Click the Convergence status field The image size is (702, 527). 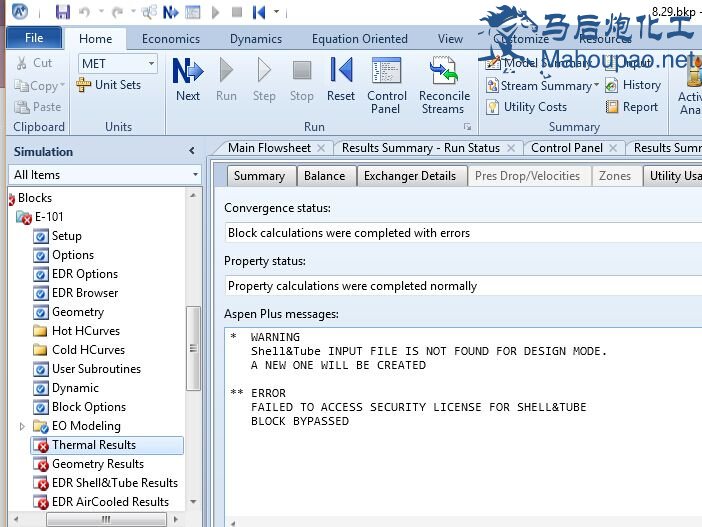463,233
